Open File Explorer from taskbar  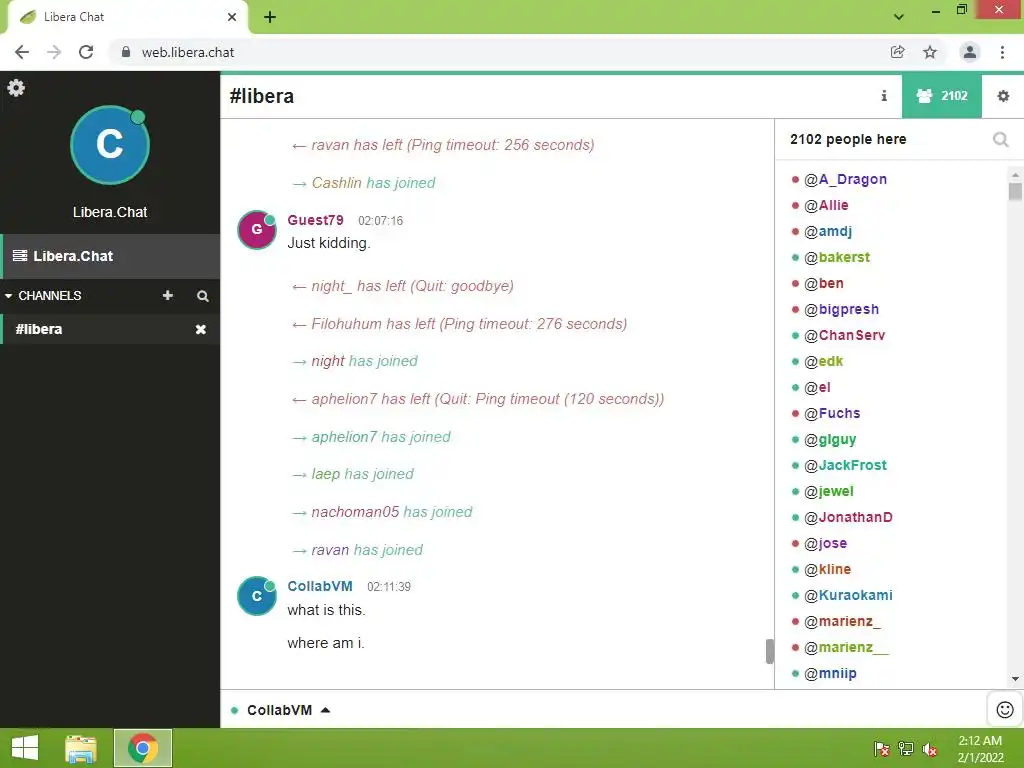click(81, 748)
